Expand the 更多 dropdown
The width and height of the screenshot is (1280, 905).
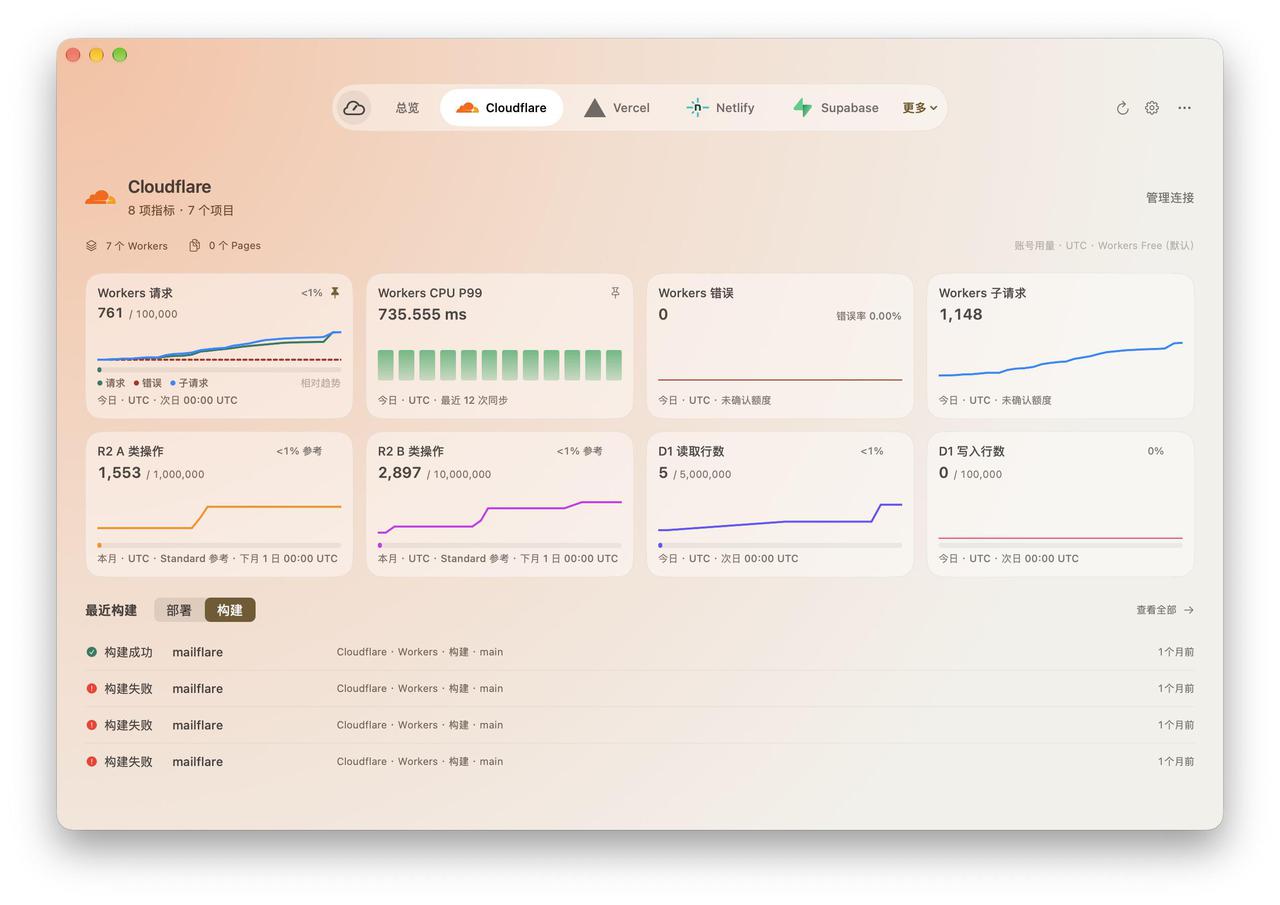click(x=920, y=108)
